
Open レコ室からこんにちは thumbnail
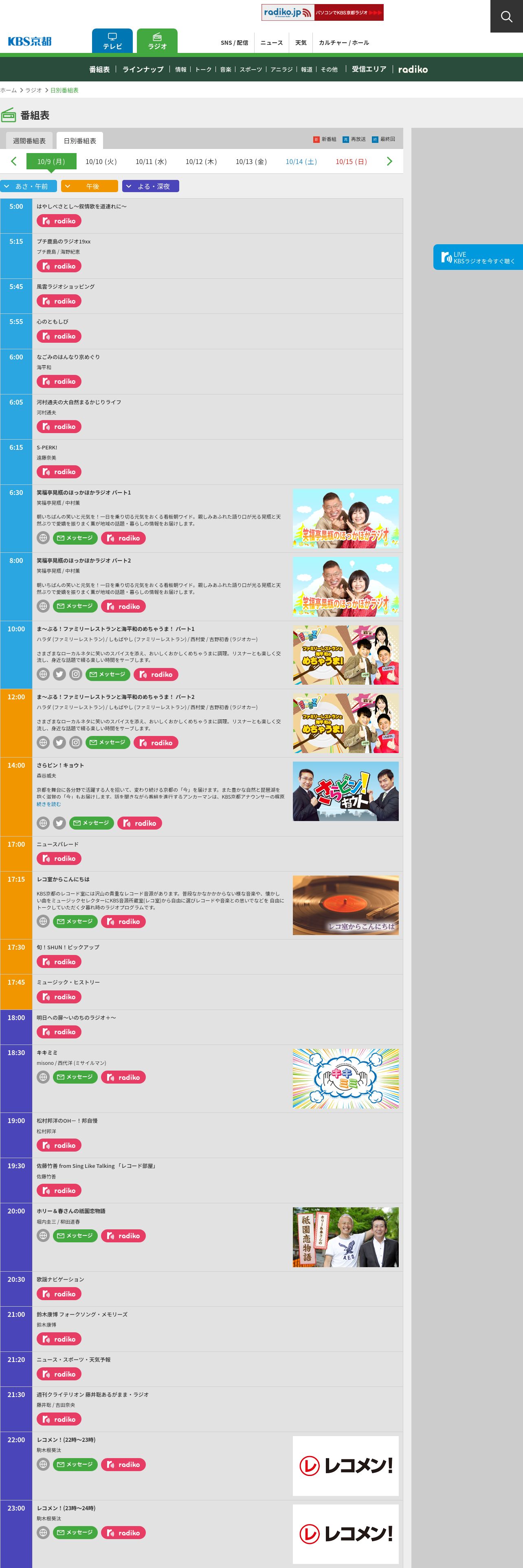click(x=346, y=905)
